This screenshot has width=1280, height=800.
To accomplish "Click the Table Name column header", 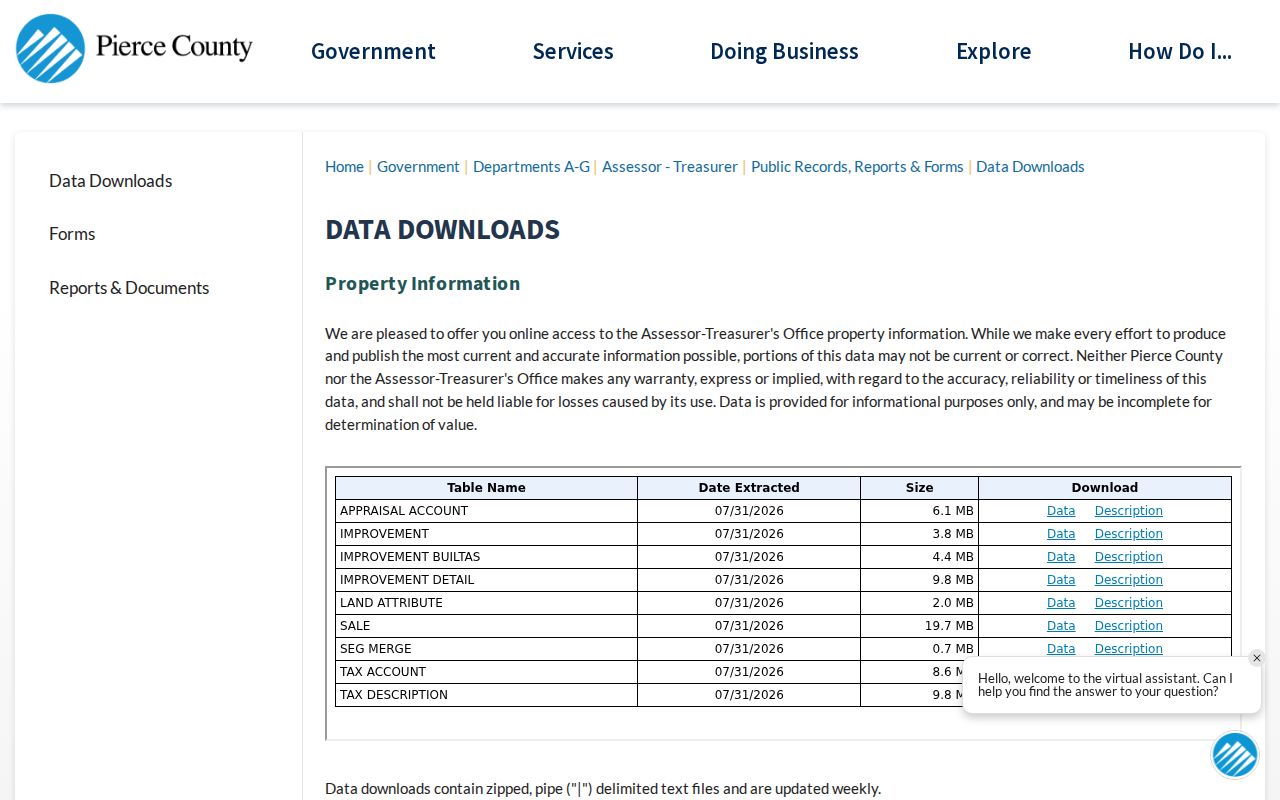I will [486, 488].
